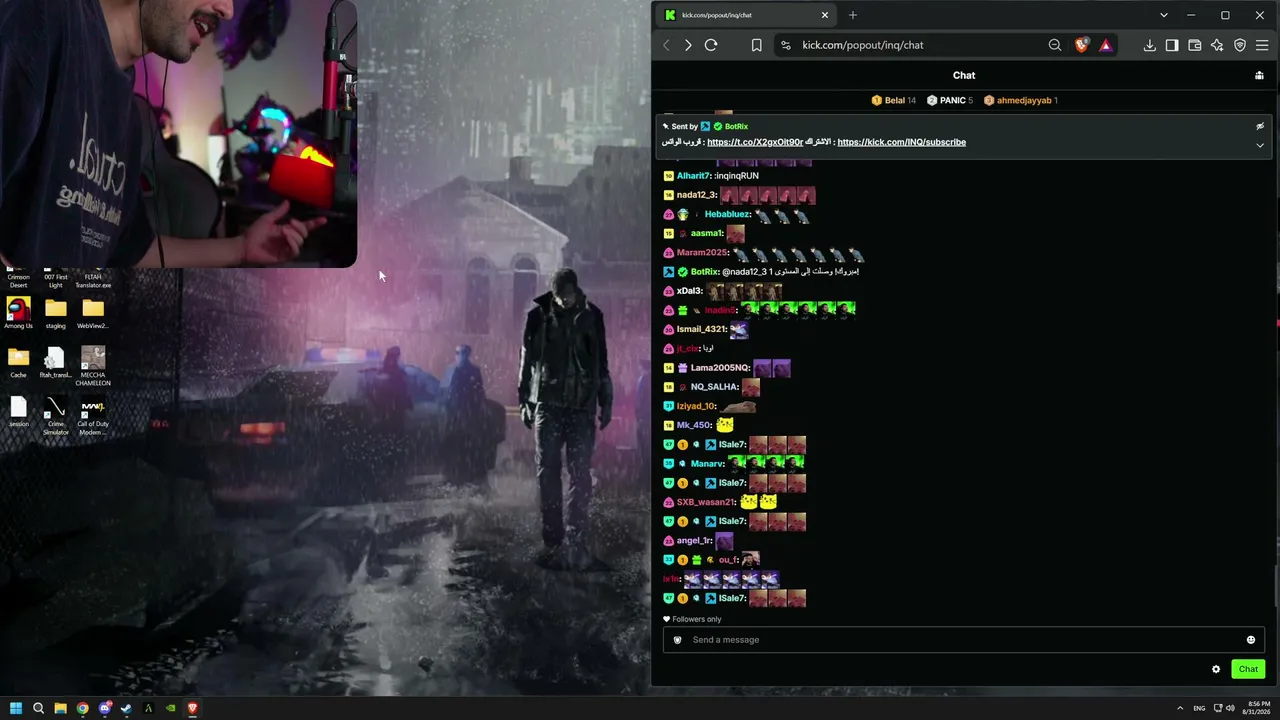The width and height of the screenshot is (1280, 720).
Task: Click username SXB_wasan21 in chat
Action: tap(706, 502)
